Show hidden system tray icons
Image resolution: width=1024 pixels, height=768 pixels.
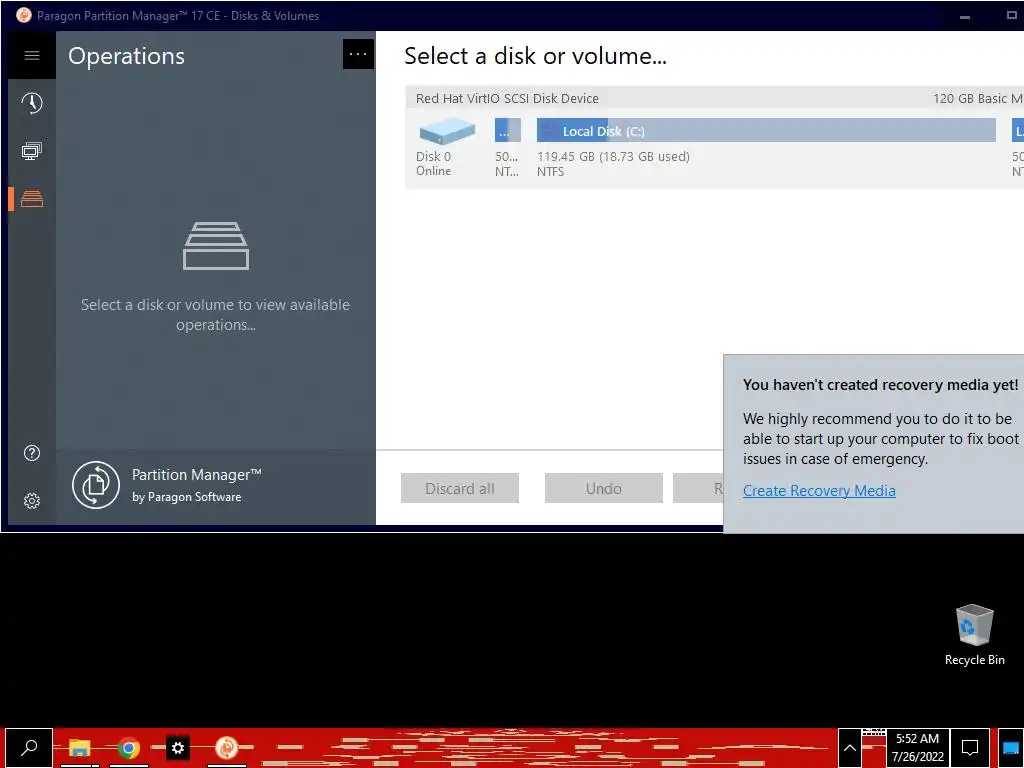(x=850, y=748)
